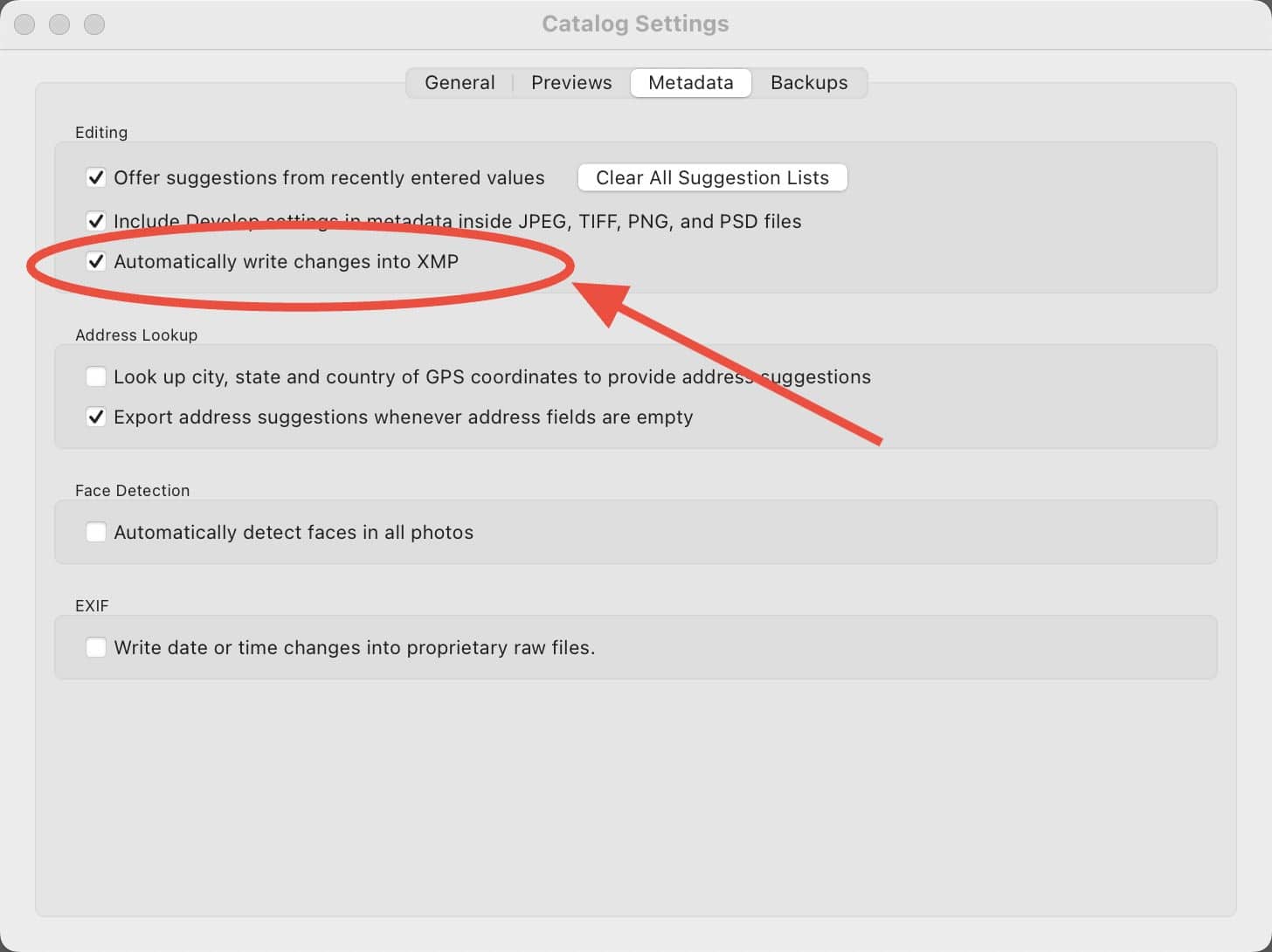
Task: Click the Editing section header
Action: point(101,132)
